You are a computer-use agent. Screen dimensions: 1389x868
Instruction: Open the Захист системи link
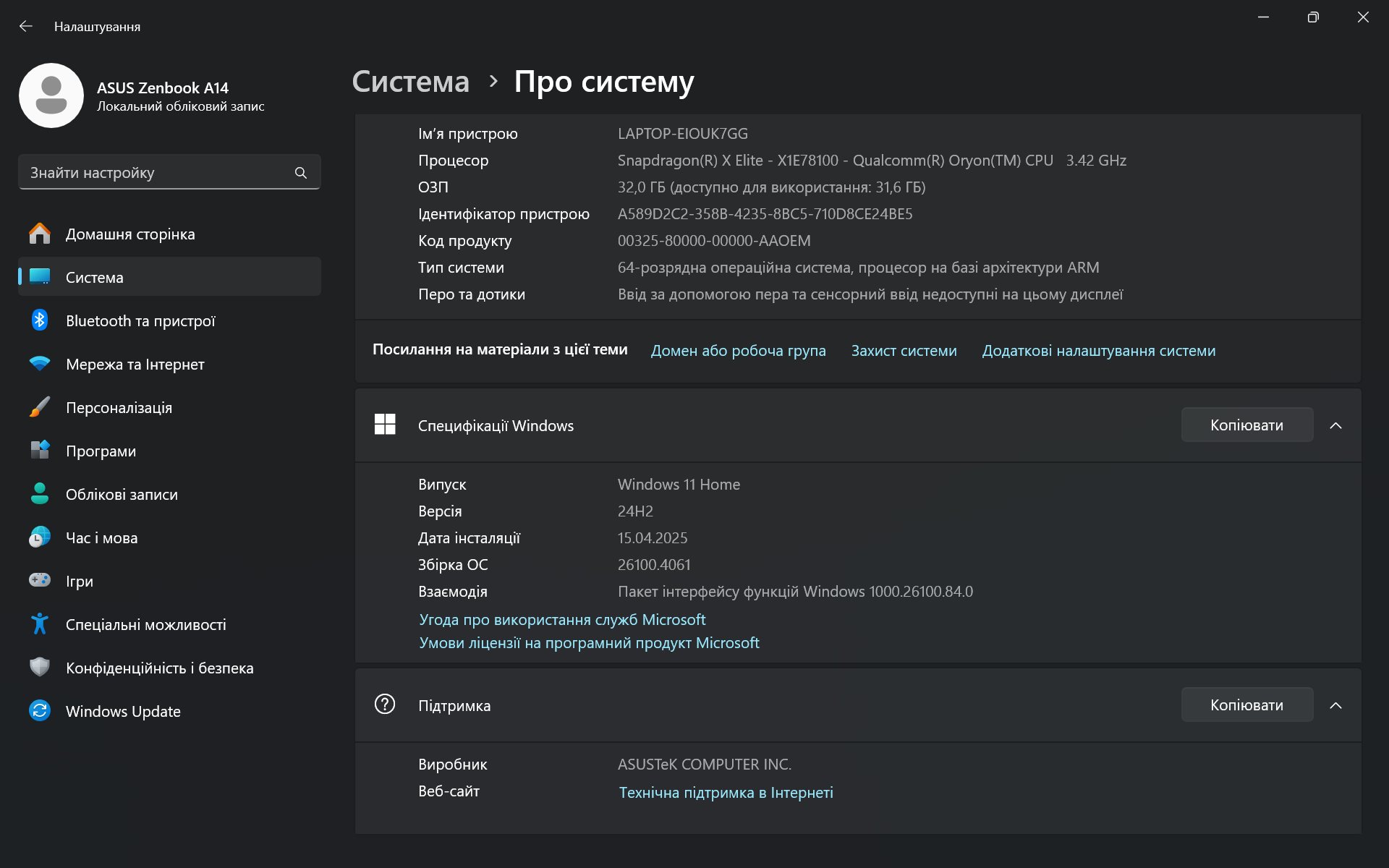point(904,351)
